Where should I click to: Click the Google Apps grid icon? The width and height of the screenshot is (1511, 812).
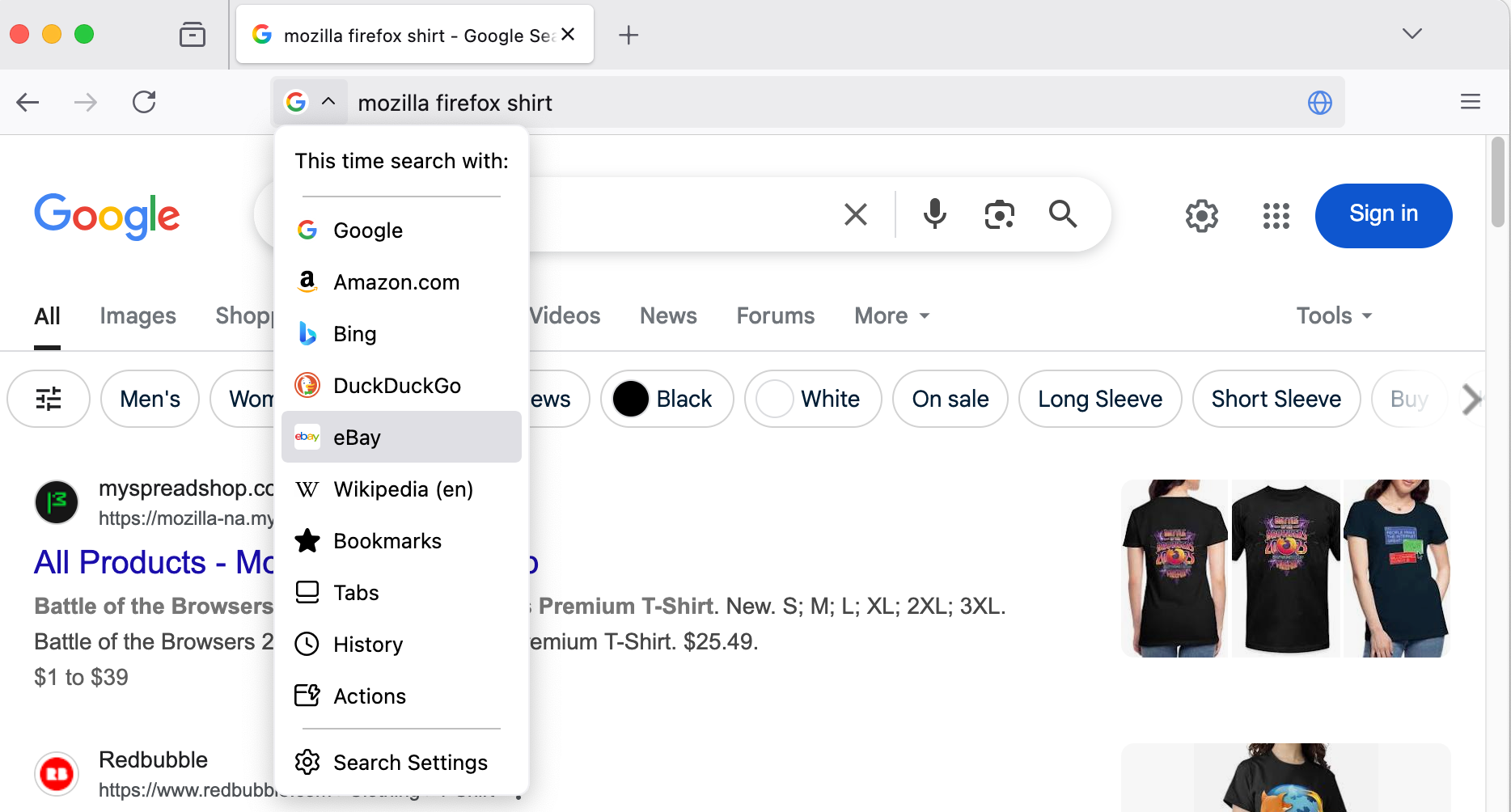[x=1276, y=216]
